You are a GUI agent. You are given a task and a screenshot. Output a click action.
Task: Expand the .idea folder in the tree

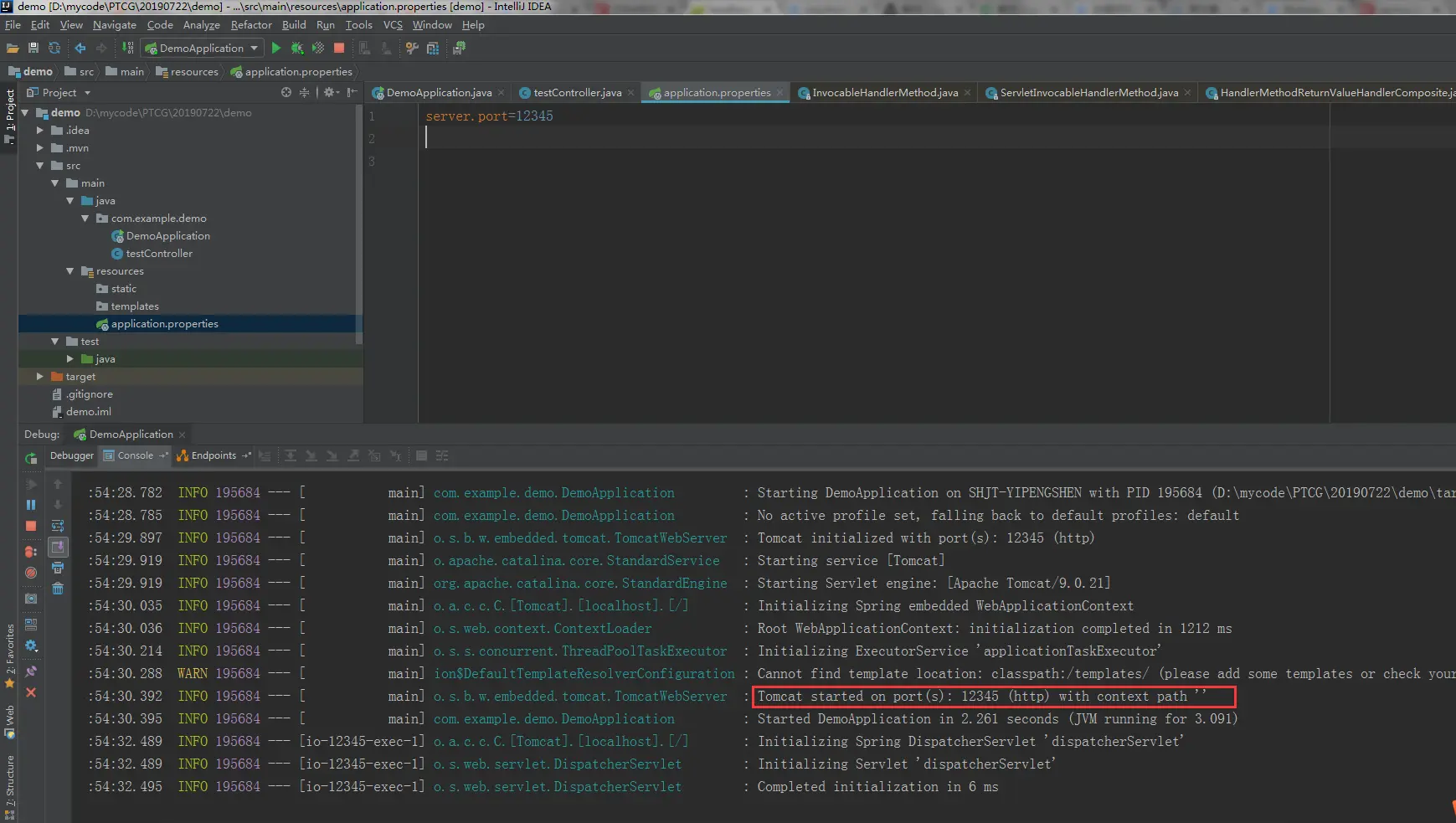click(x=39, y=131)
